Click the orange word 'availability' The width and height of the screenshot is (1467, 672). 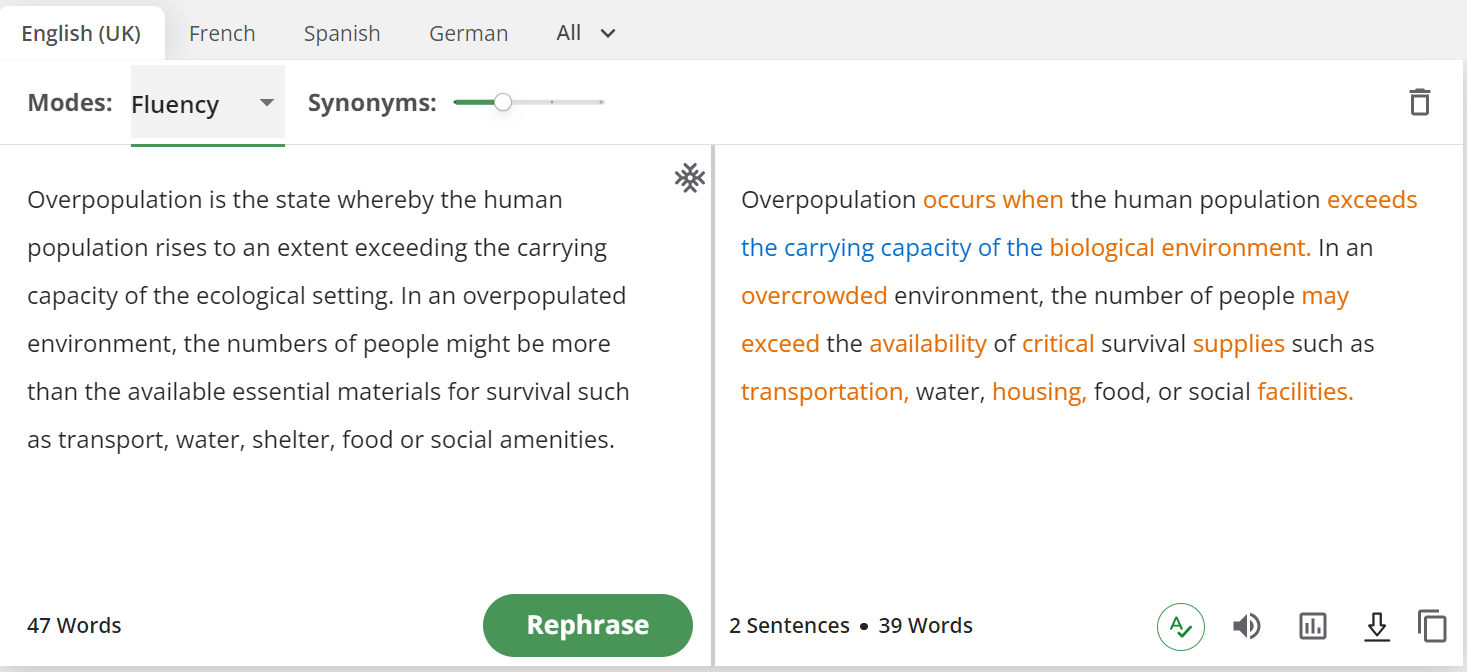(928, 344)
